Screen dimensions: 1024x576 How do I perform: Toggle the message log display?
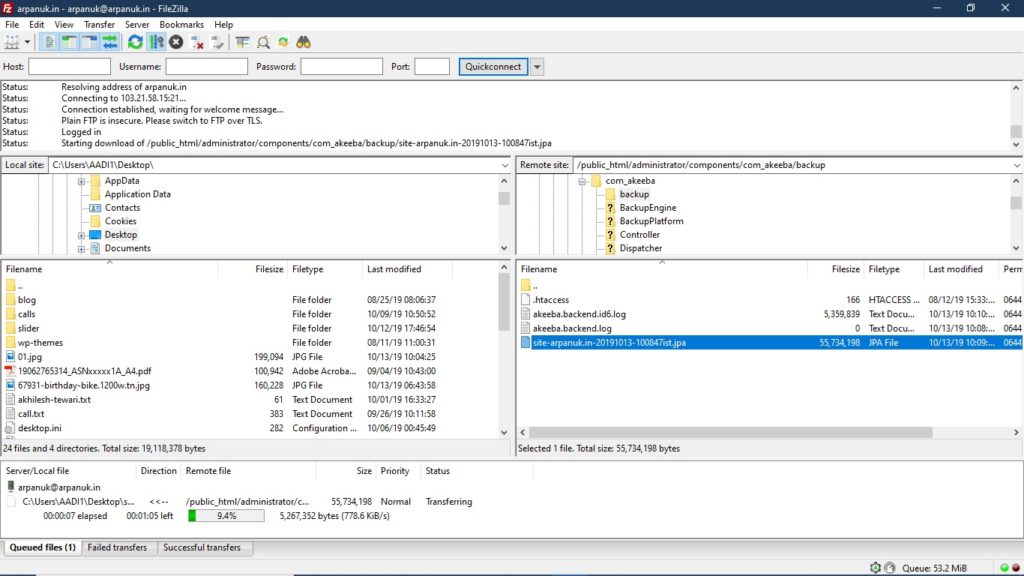pos(49,42)
